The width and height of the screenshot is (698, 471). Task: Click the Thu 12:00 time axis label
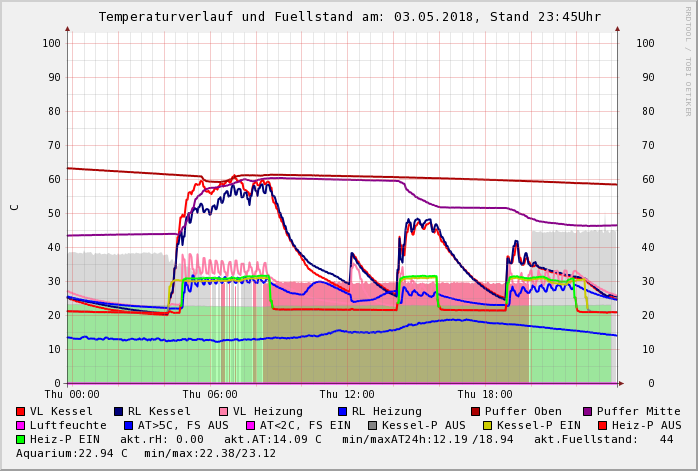(x=348, y=394)
